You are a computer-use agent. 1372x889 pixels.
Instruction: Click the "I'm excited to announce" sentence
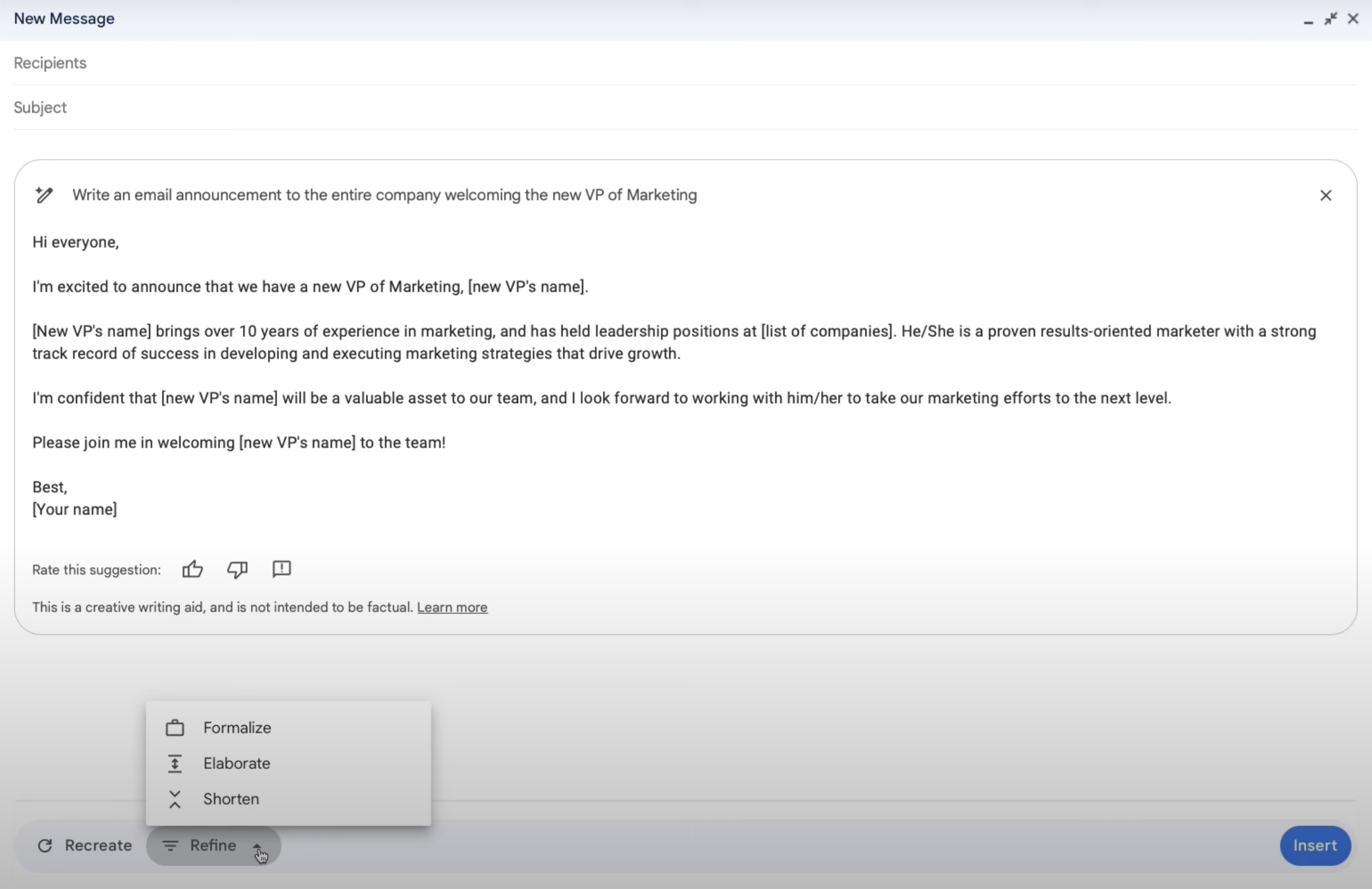tap(310, 287)
